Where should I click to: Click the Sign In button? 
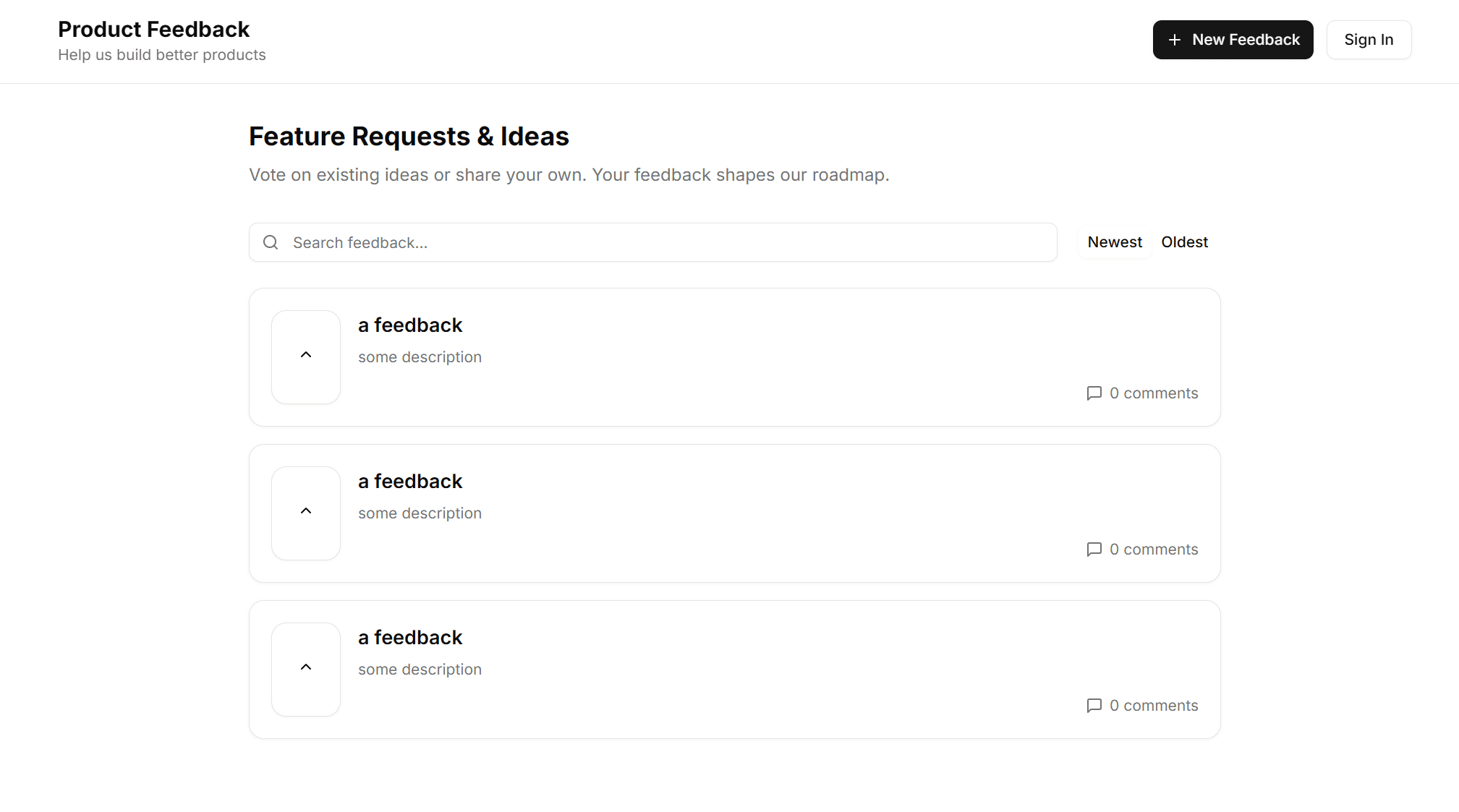[1369, 40]
